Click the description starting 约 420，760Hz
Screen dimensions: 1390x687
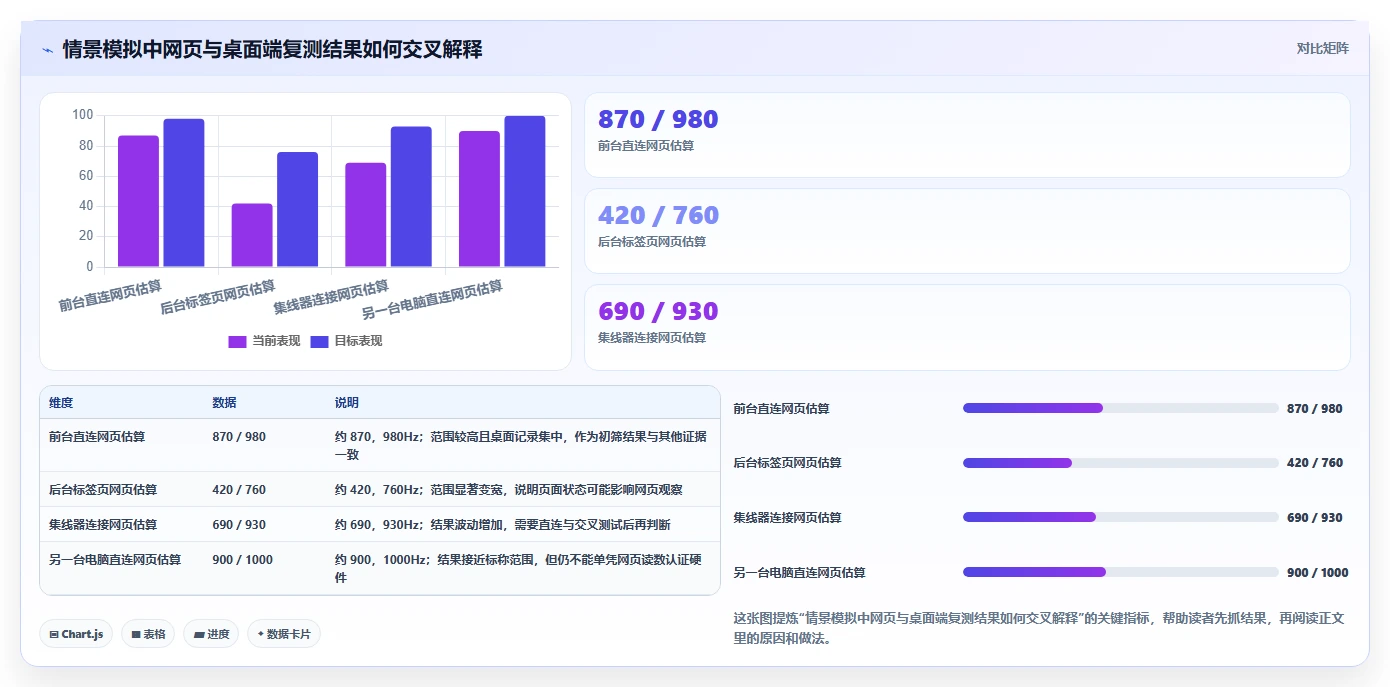[x=509, y=490]
